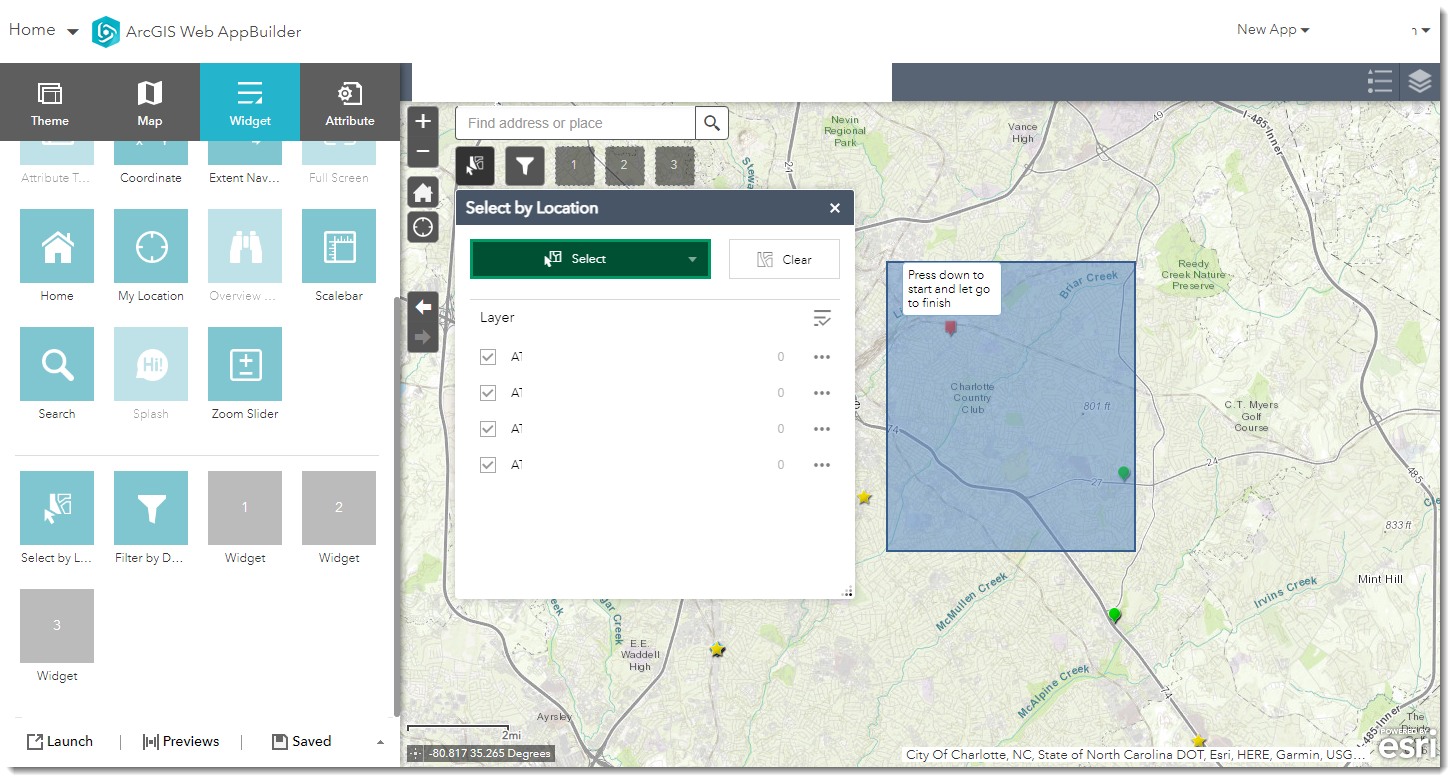Click in the Find address or place field

[x=575, y=122]
